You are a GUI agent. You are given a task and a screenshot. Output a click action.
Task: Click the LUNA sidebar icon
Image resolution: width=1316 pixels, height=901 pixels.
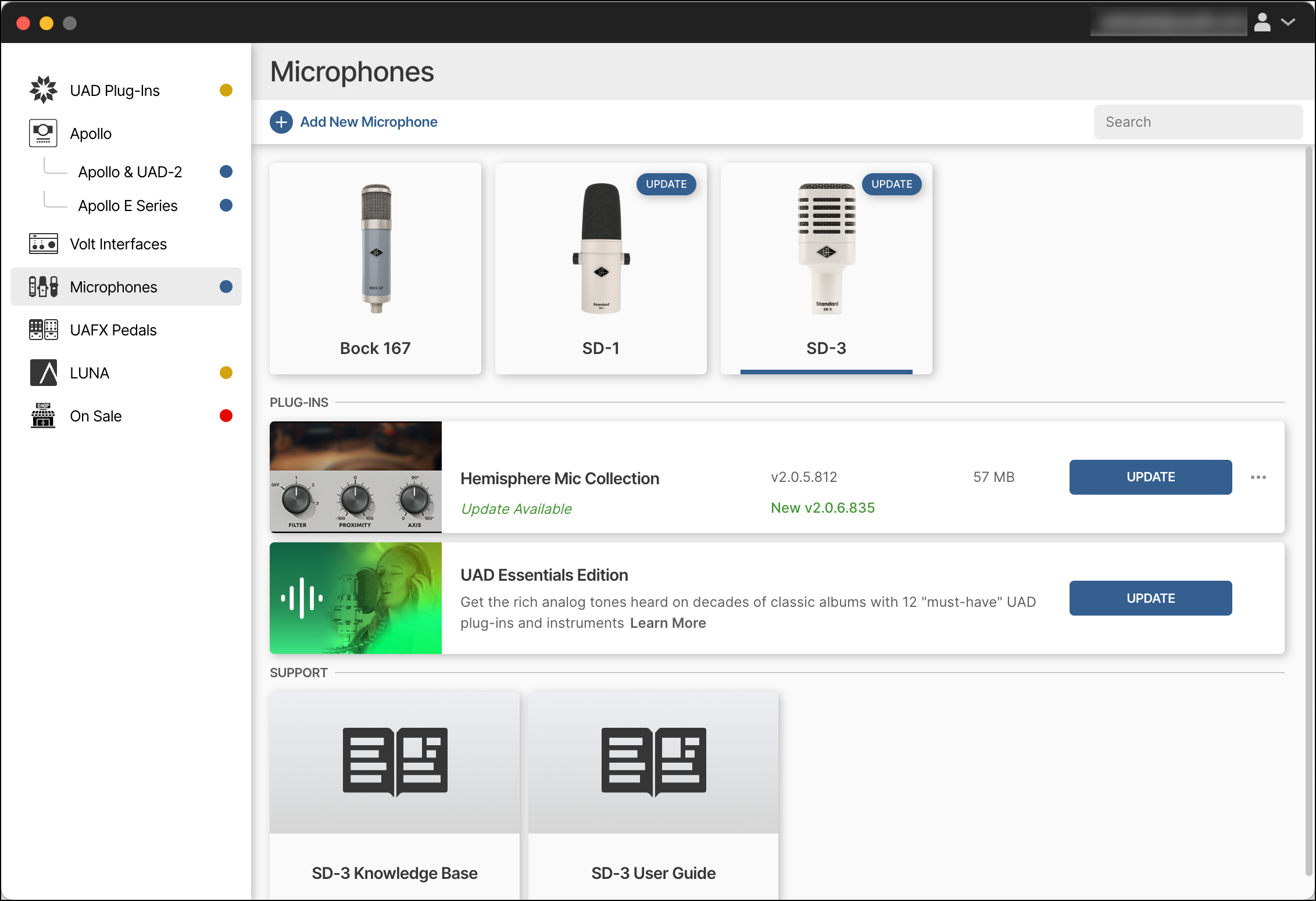tap(45, 373)
